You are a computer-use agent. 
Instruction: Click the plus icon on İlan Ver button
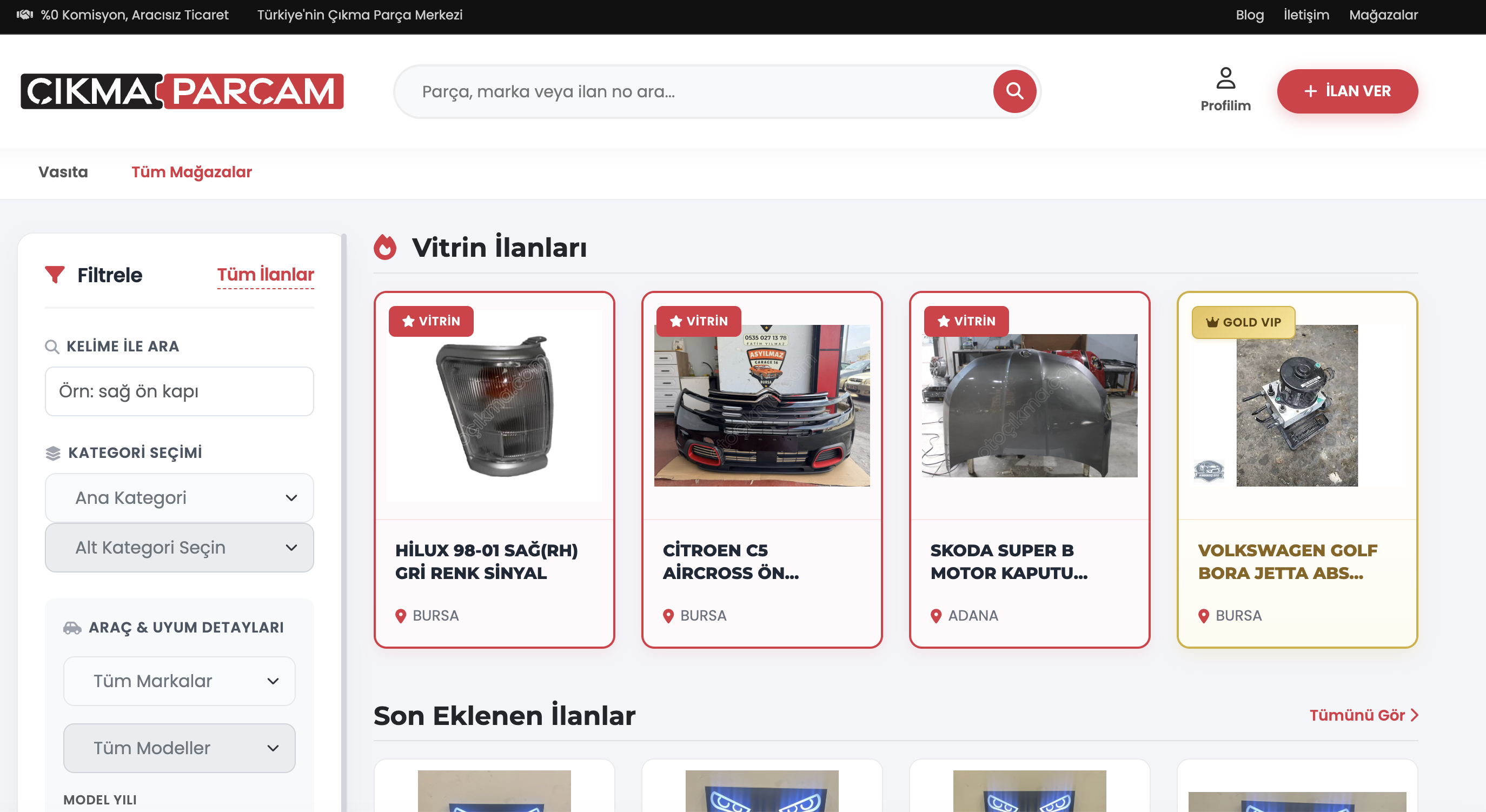tap(1311, 91)
